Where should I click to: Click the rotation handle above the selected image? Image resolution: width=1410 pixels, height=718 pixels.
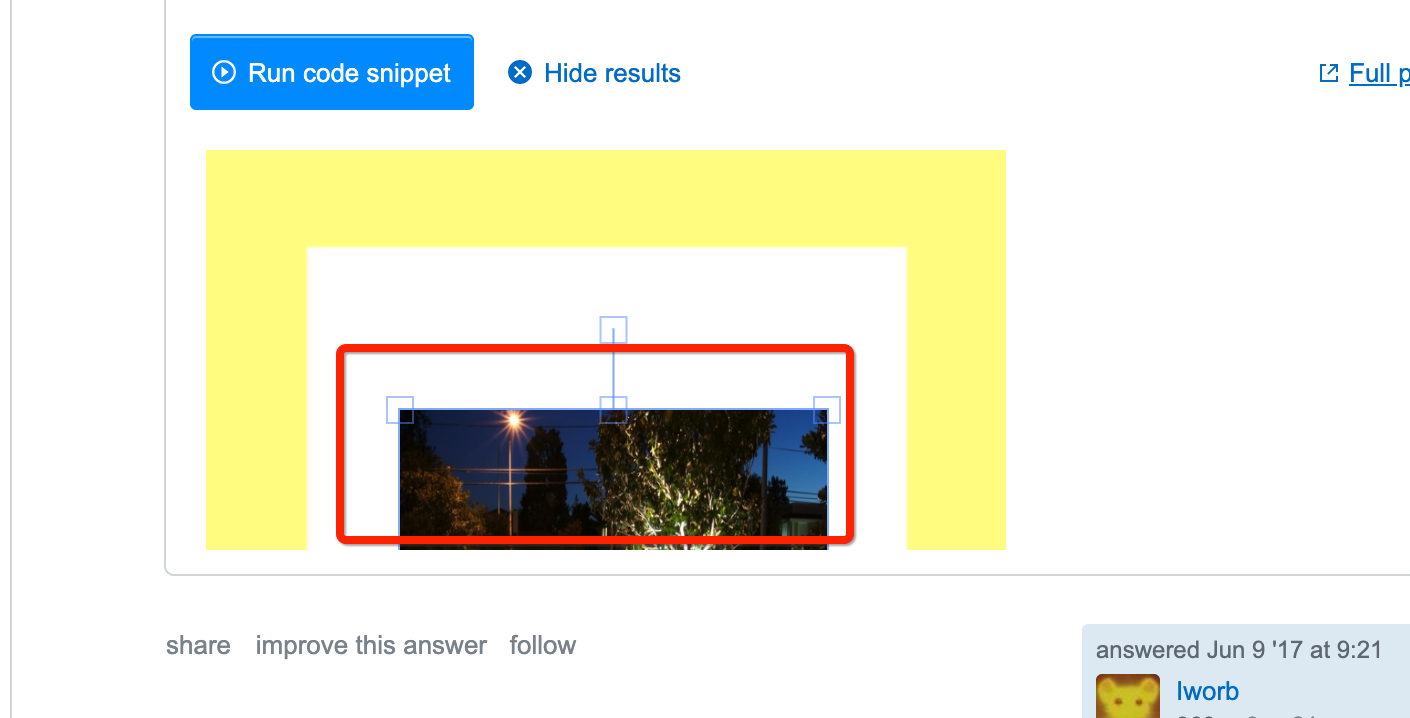[x=613, y=329]
